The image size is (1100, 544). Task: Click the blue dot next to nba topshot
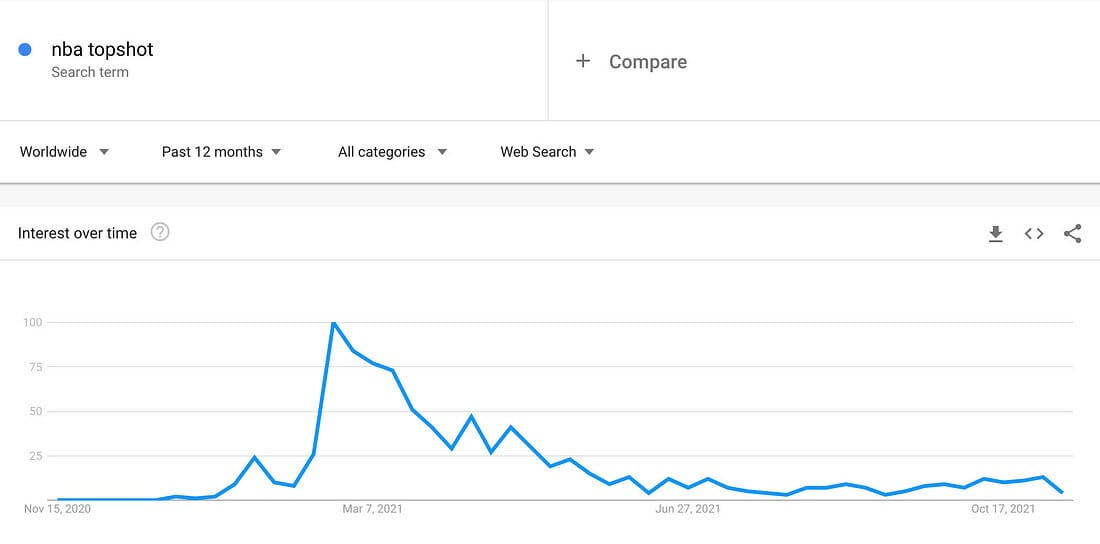[x=25, y=49]
